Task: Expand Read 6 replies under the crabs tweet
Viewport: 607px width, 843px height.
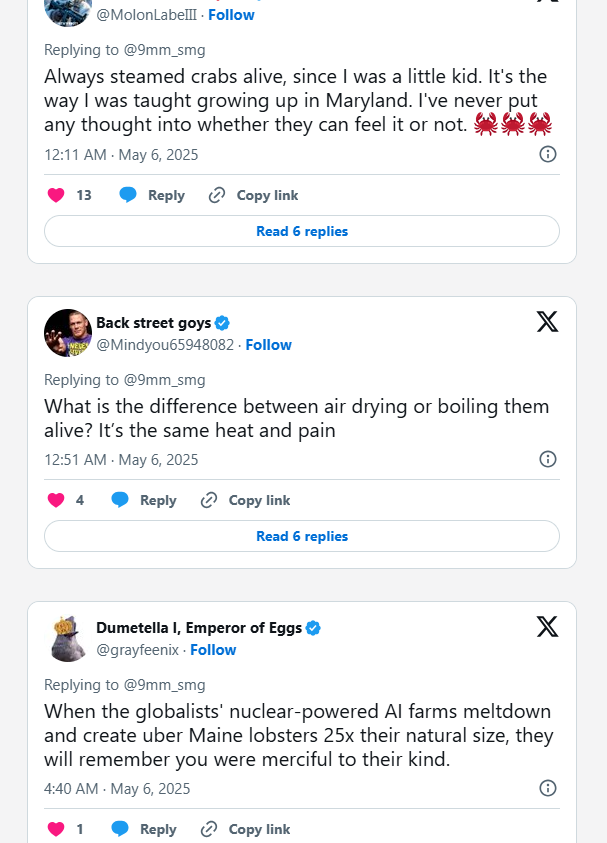Action: 302,231
